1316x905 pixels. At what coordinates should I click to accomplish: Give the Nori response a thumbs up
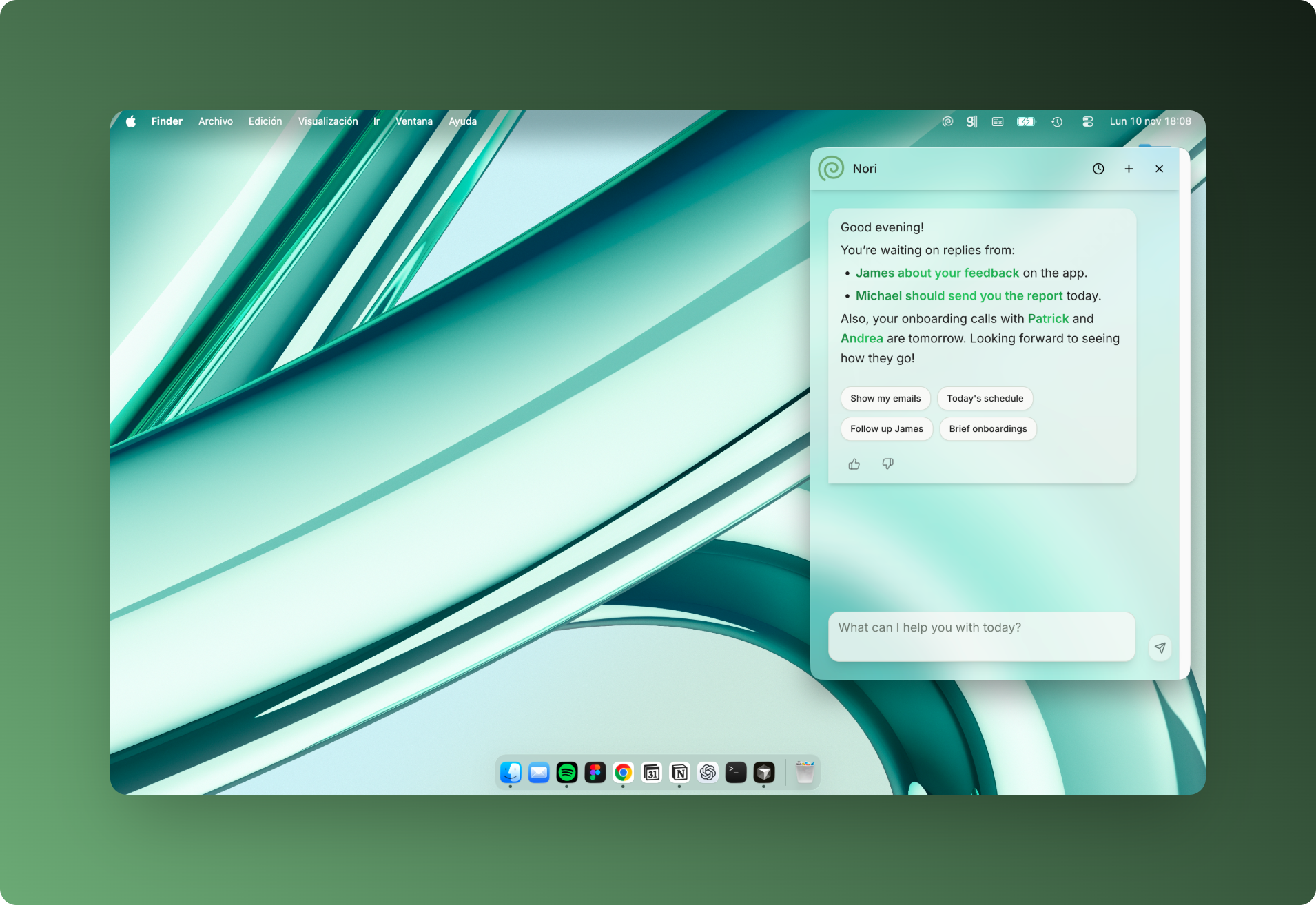pos(854,464)
